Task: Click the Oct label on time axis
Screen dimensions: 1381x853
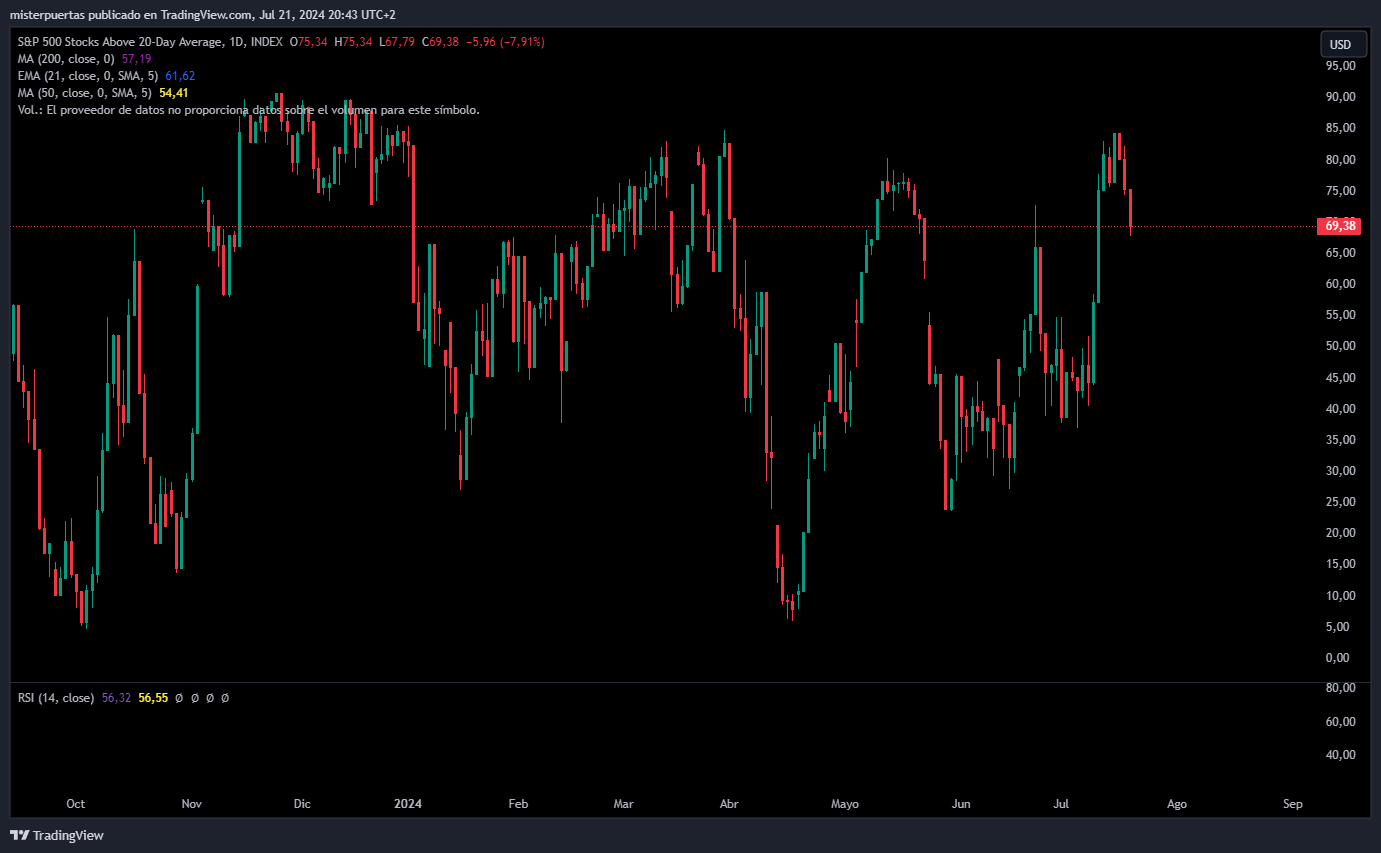Action: [x=75, y=804]
